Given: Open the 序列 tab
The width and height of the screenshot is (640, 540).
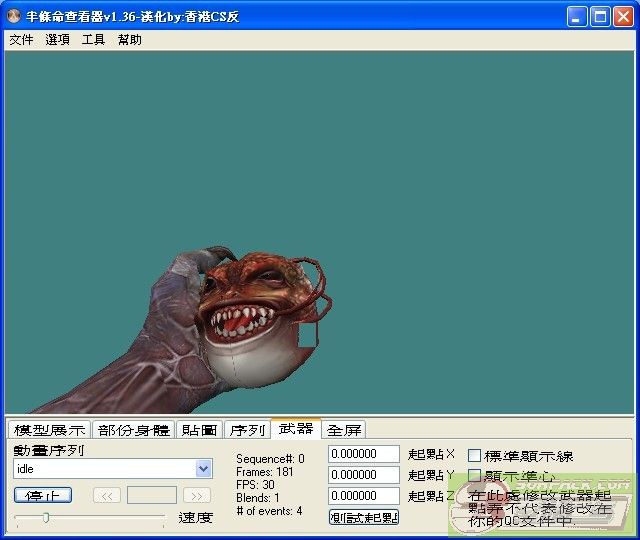Looking at the screenshot, I should pos(246,430).
